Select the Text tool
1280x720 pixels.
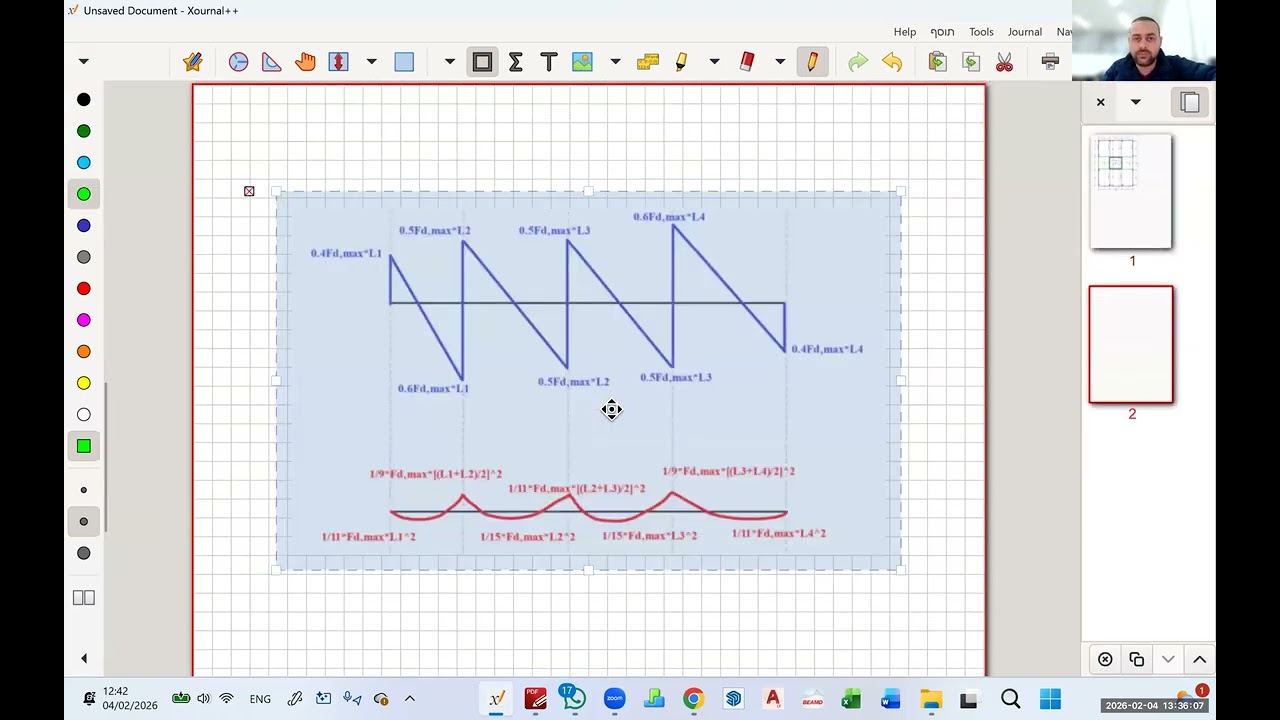(x=548, y=62)
